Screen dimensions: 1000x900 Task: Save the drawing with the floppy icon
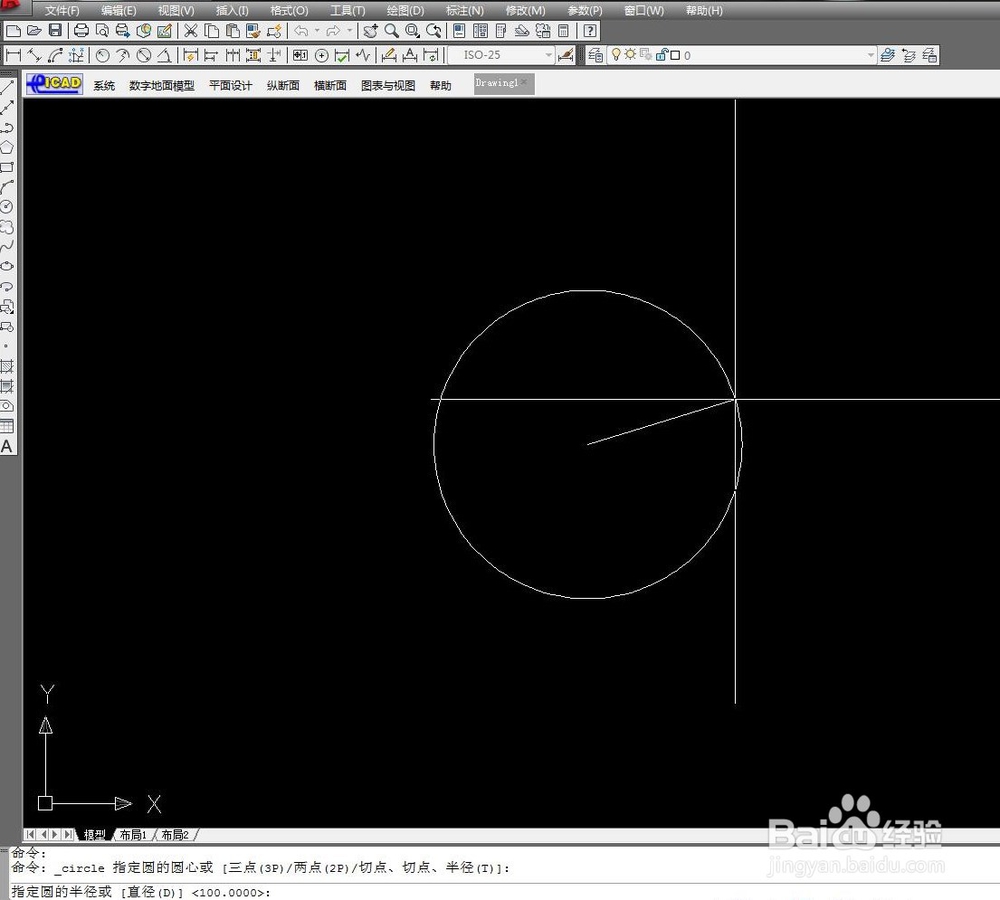55,31
